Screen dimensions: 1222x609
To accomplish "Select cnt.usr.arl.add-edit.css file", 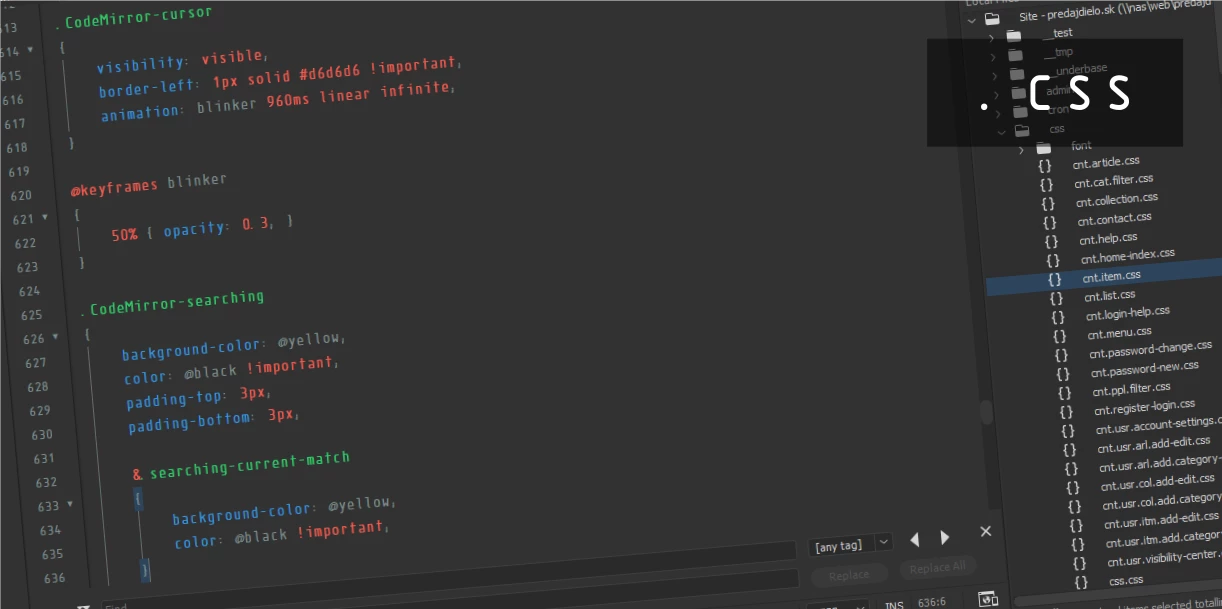I will coord(1154,444).
